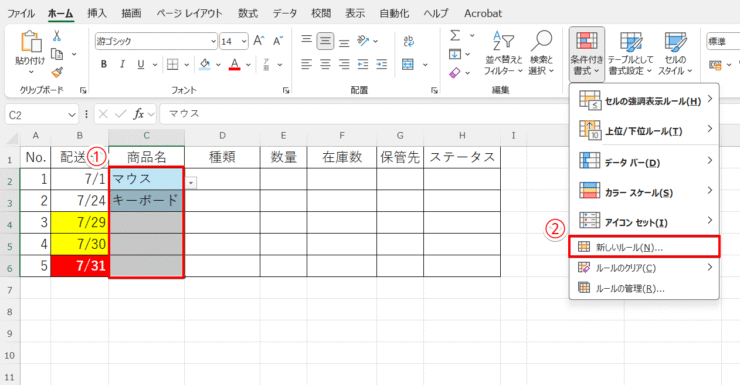
Task: Open 上位/下位ルール(T) submenu
Action: [x=644, y=130]
